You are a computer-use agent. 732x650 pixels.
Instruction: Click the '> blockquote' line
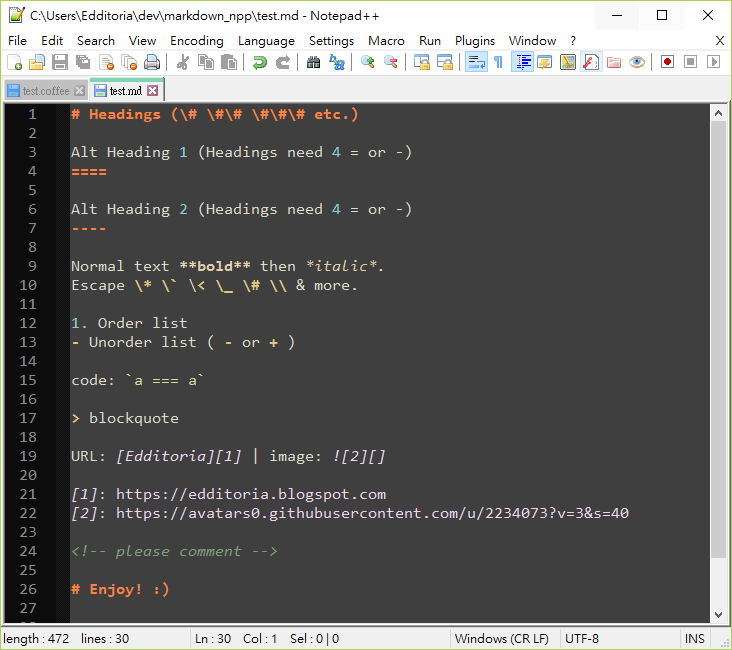pyautogui.click(x=125, y=418)
